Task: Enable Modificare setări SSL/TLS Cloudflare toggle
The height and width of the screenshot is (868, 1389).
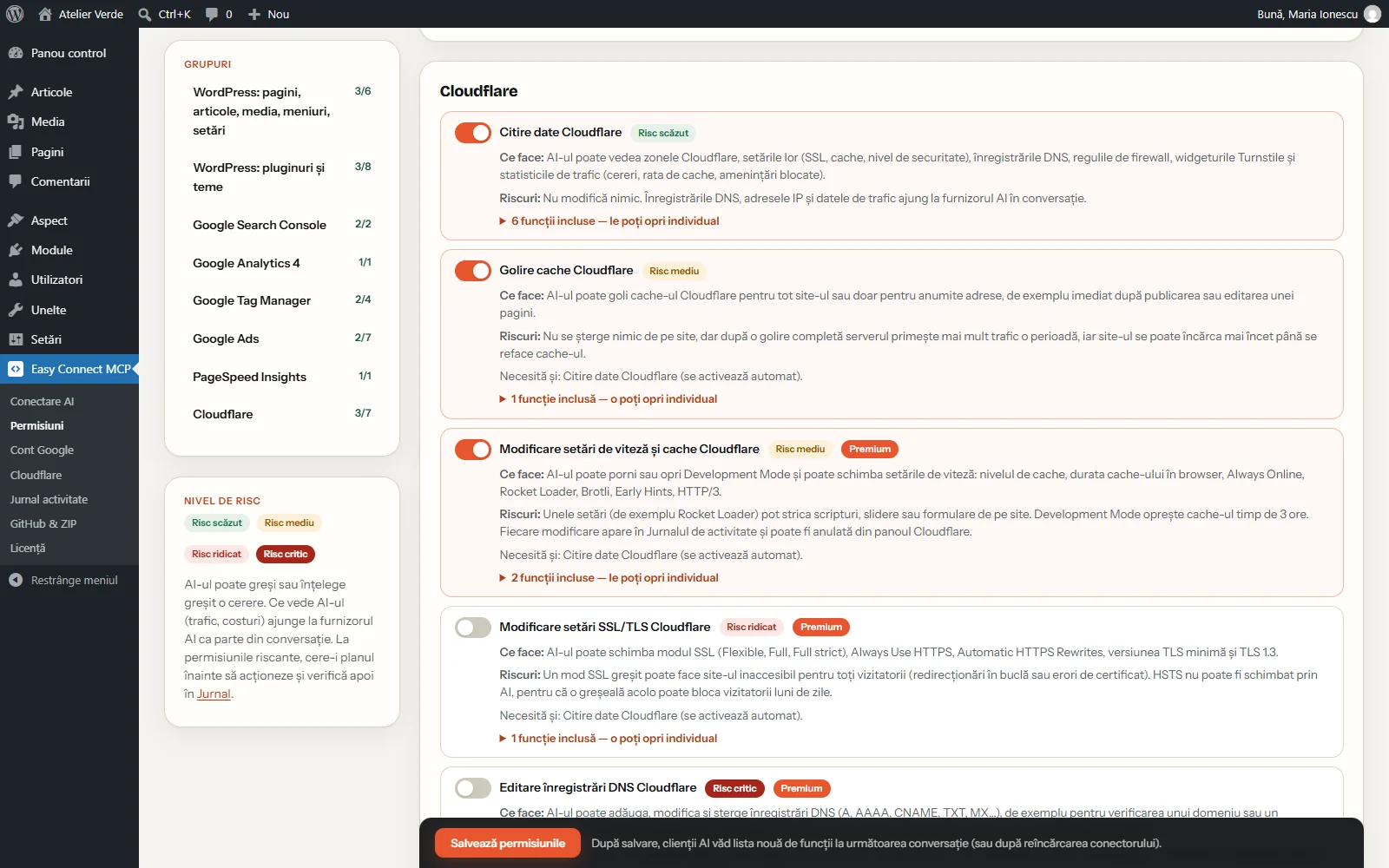Action: pyautogui.click(x=473, y=628)
